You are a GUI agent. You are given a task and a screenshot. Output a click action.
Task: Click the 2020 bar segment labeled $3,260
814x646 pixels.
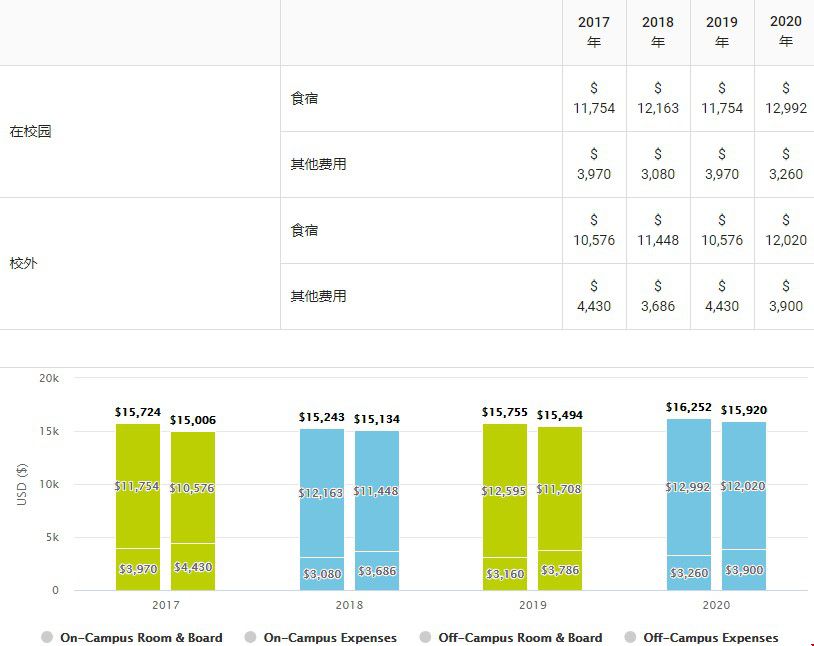coord(689,573)
